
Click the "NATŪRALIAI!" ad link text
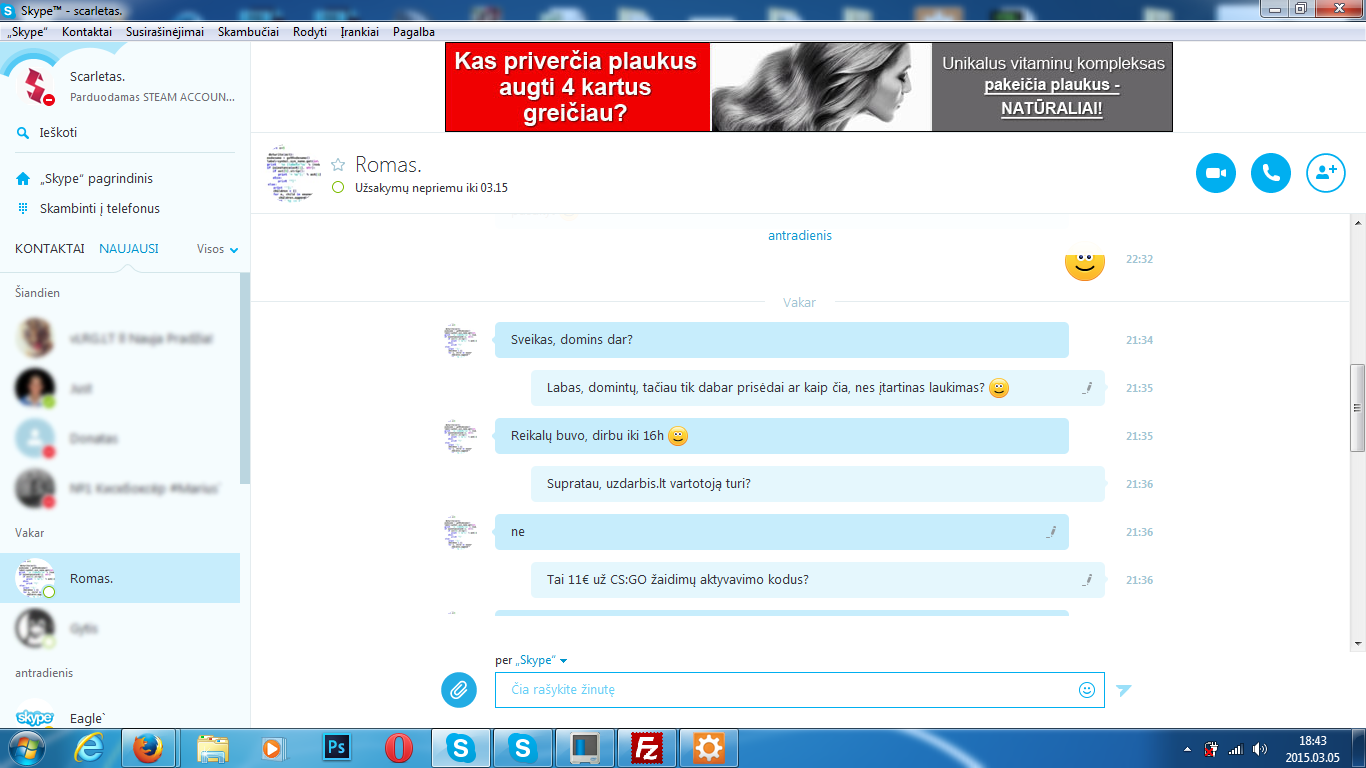pyautogui.click(x=1052, y=108)
